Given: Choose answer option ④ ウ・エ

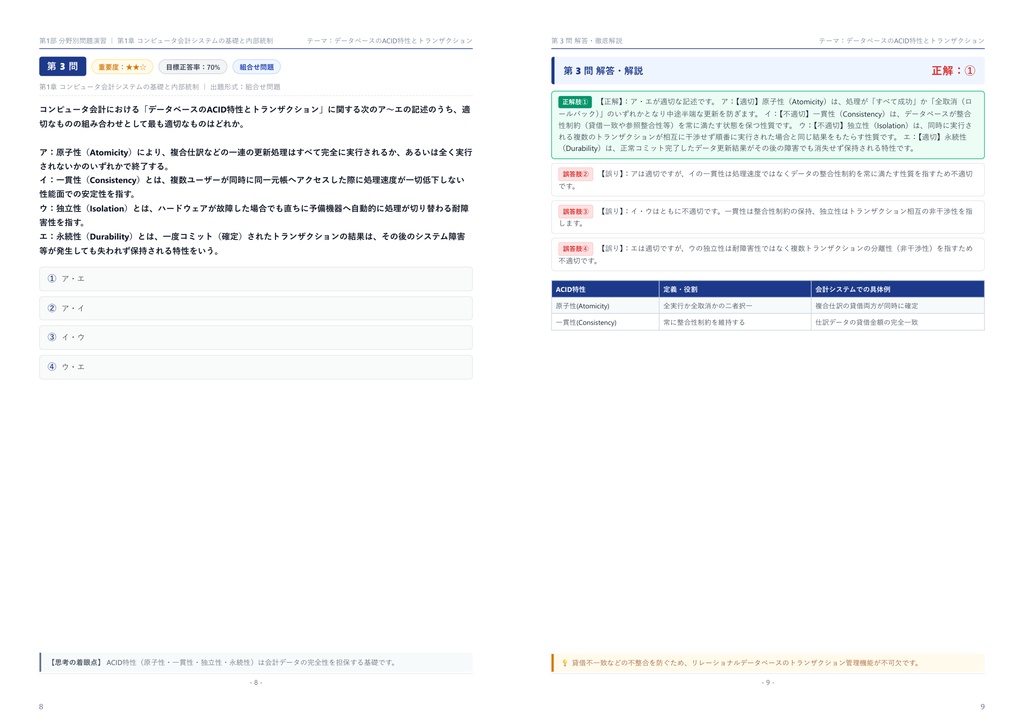Looking at the screenshot, I should (x=256, y=367).
